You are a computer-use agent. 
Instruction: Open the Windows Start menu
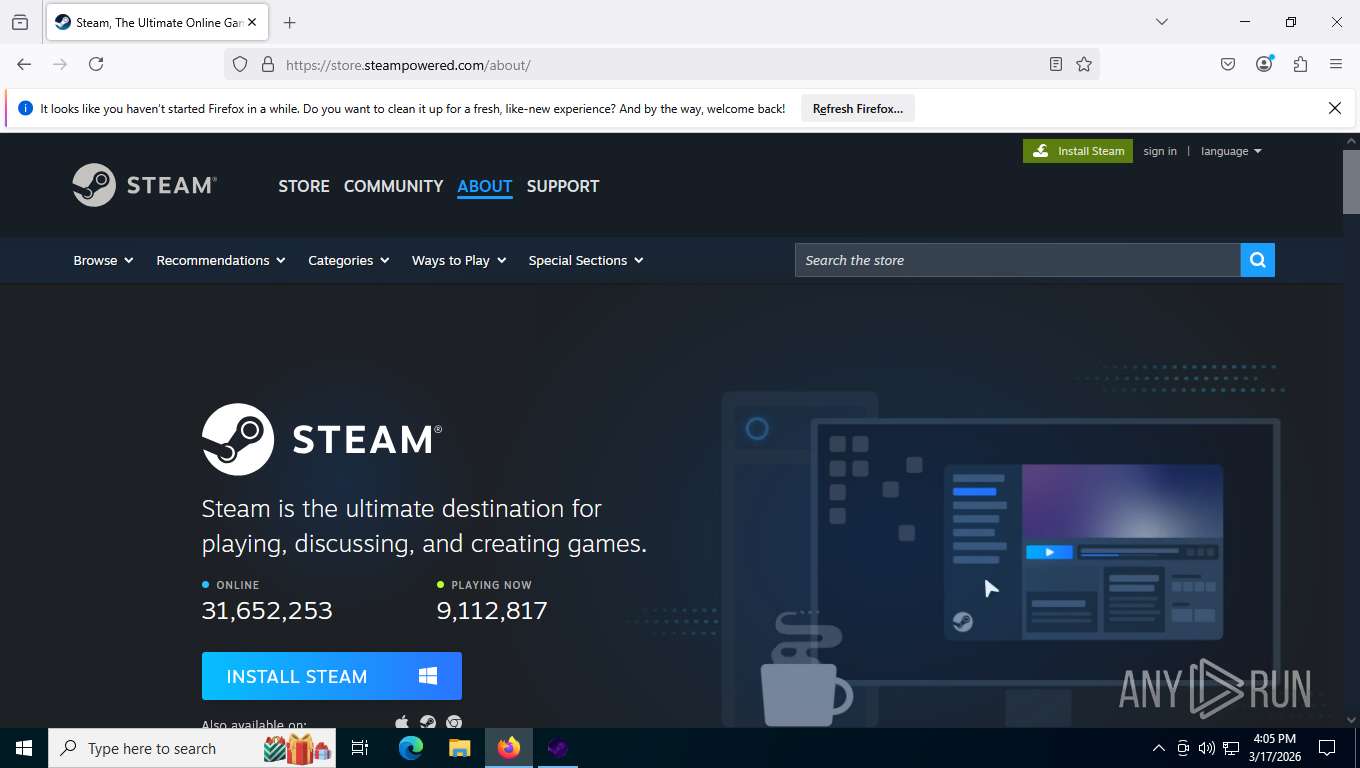coord(24,748)
